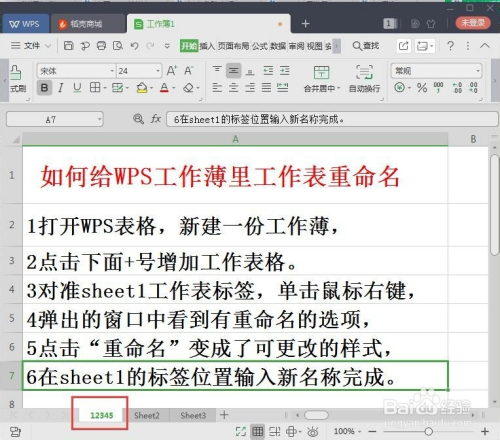Select column A header
This screenshot has width=500, height=440.
(x=235, y=139)
